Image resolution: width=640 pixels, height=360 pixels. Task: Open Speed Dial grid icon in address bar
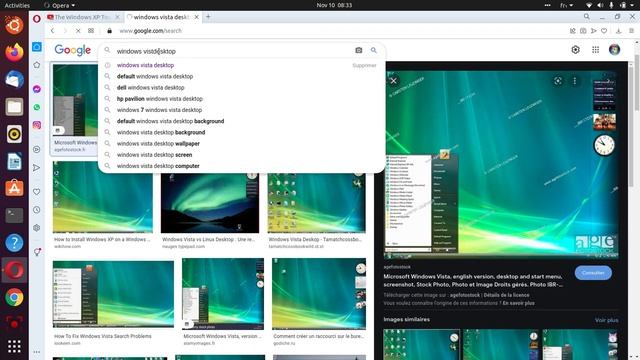click(91, 31)
